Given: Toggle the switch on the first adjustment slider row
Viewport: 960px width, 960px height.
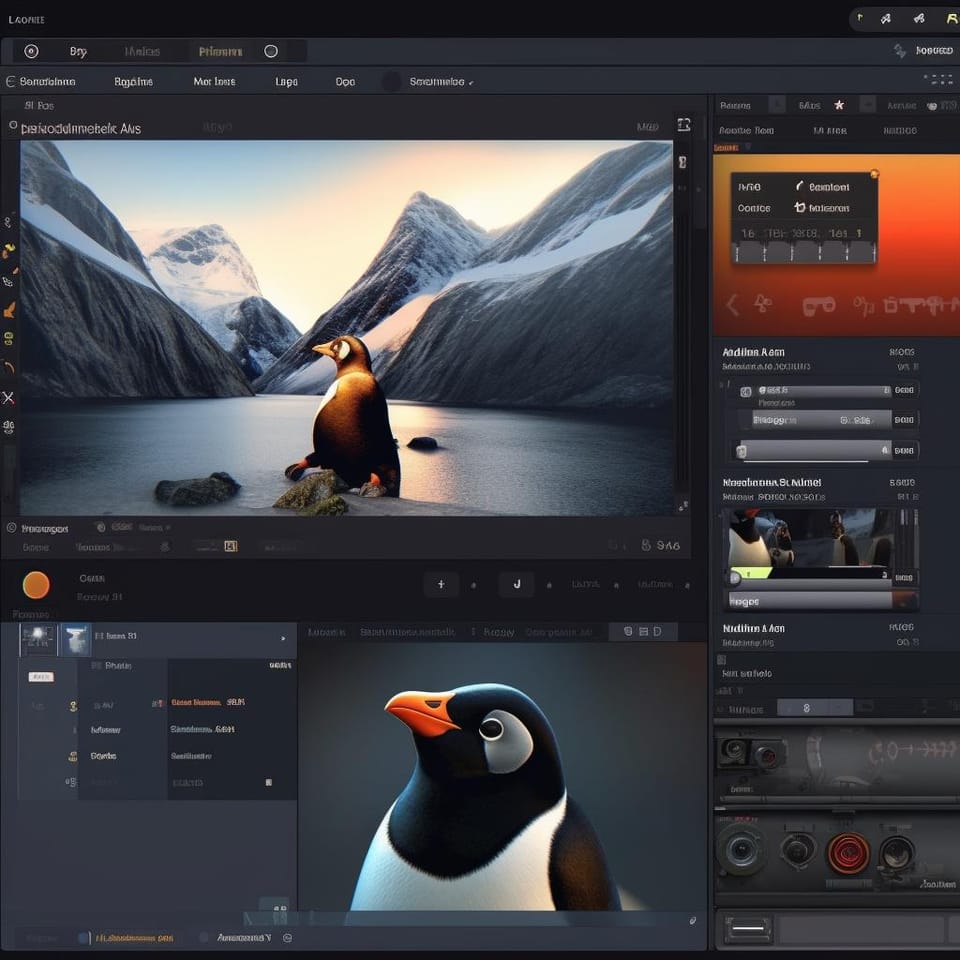Looking at the screenshot, I should click(x=745, y=392).
